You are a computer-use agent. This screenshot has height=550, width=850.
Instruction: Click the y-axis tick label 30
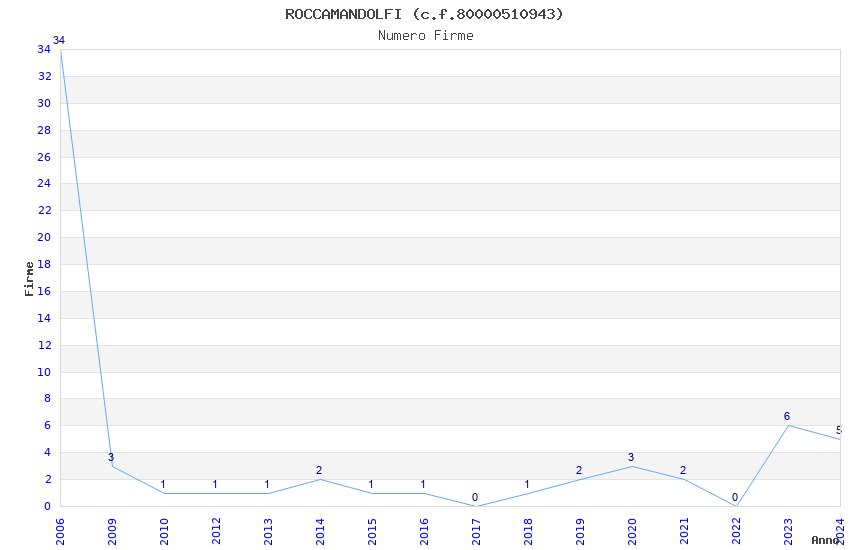44,103
